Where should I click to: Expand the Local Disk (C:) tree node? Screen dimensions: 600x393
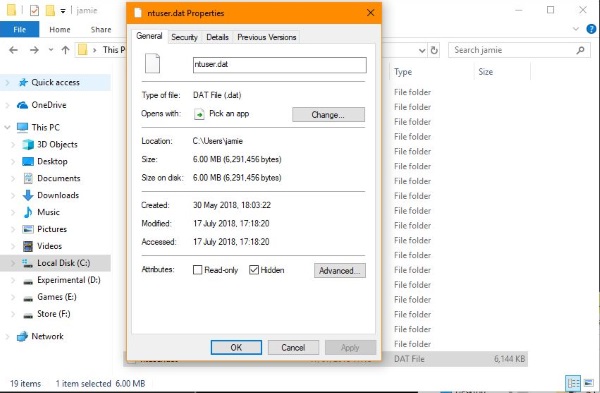point(13,263)
